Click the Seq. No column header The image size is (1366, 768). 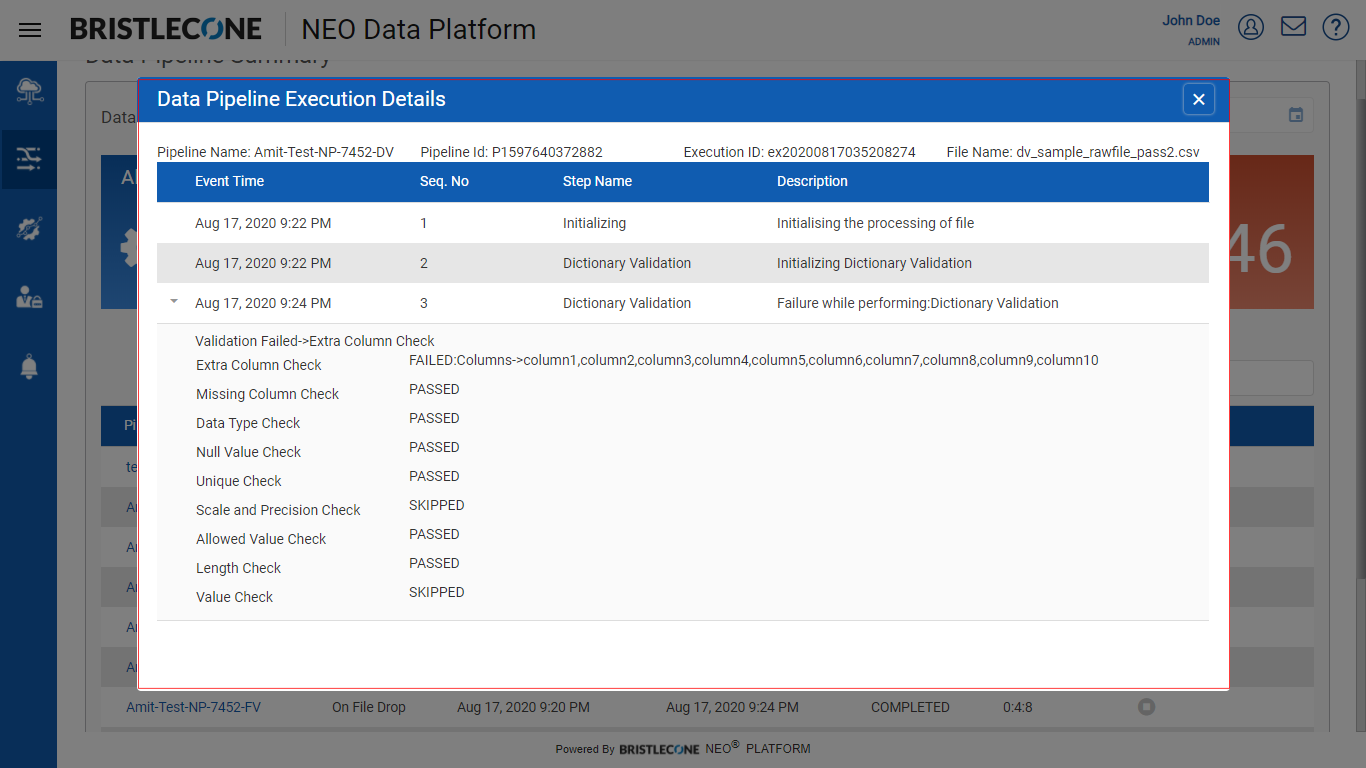[444, 181]
